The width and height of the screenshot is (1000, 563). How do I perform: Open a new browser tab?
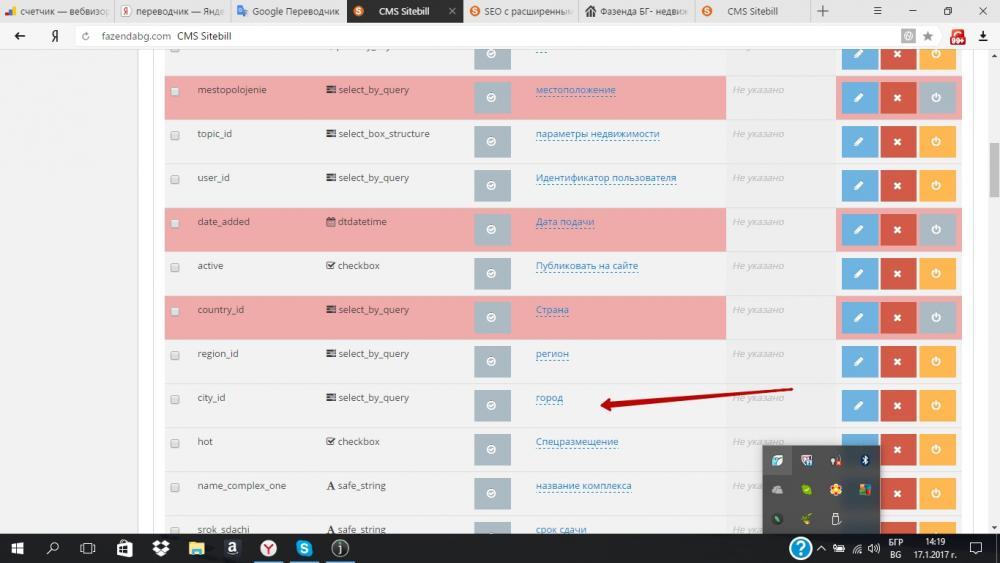822,11
